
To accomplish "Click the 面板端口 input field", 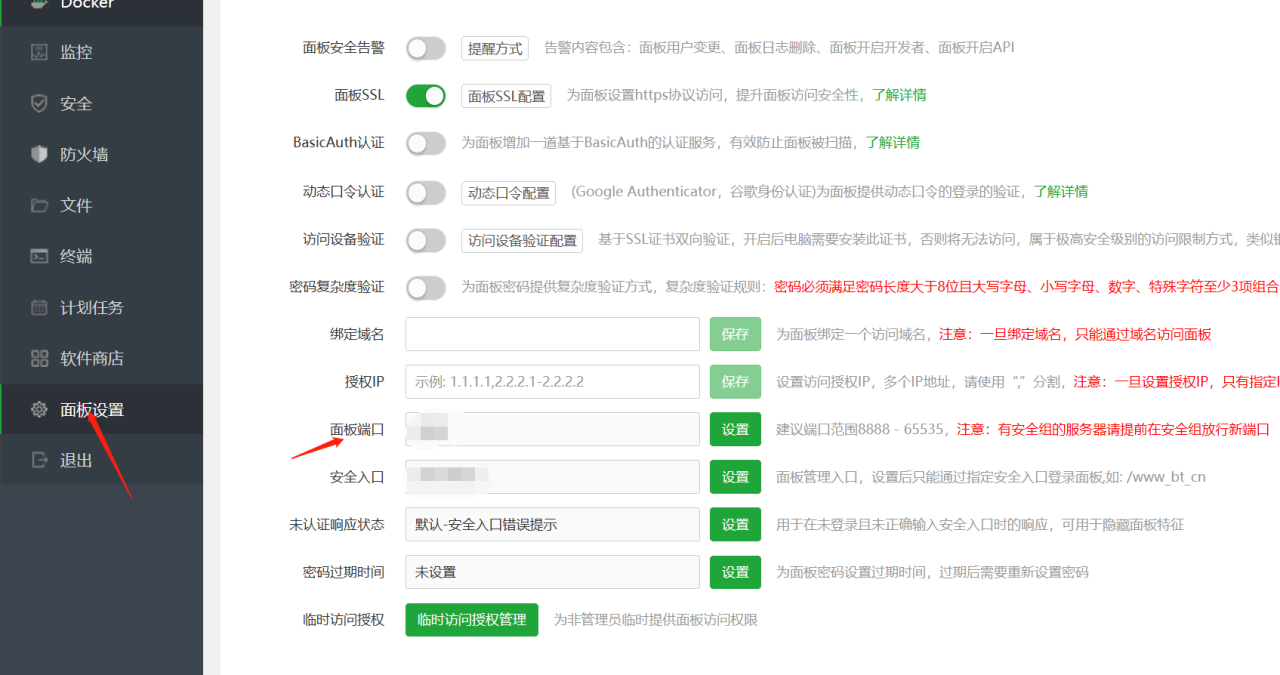I will (552, 429).
